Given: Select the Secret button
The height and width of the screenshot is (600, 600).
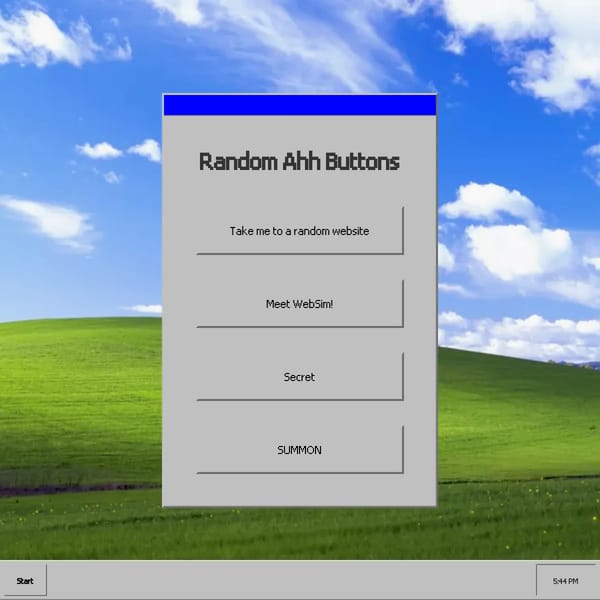Looking at the screenshot, I should coord(300,377).
